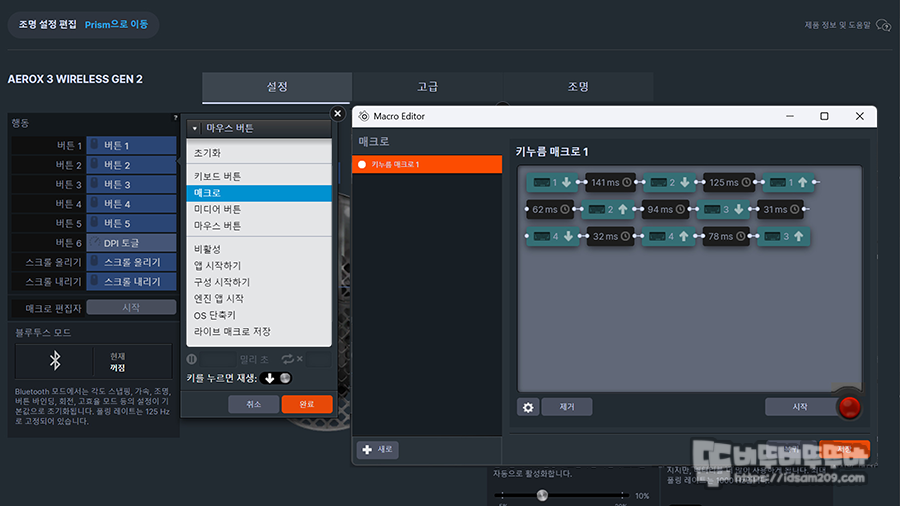This screenshot has width=900, height=506.
Task: Select the key 3 down macro block
Action: coord(724,209)
